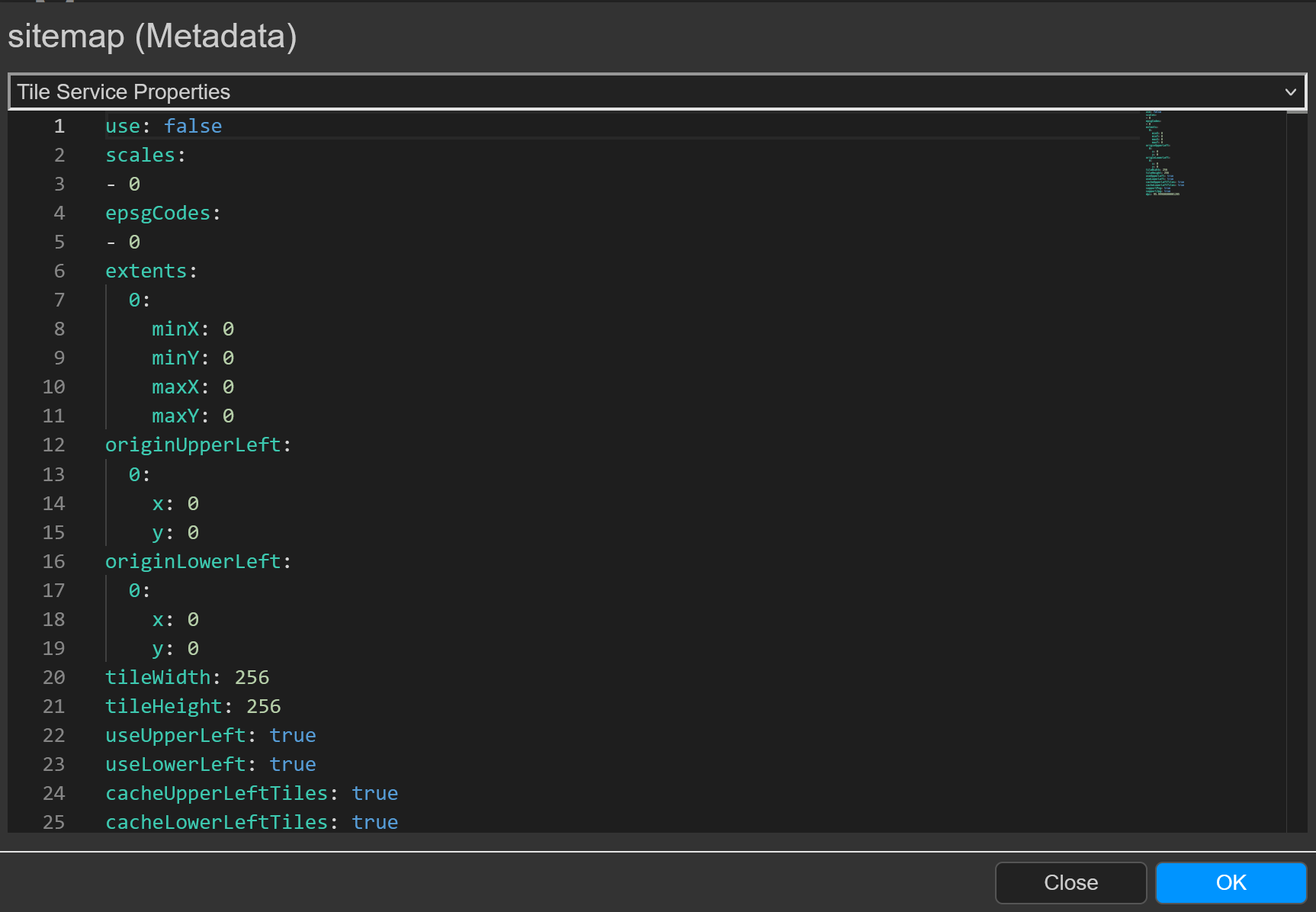The width and height of the screenshot is (1316, 912).
Task: Click 'minX: 0' on line 8
Action: point(193,329)
